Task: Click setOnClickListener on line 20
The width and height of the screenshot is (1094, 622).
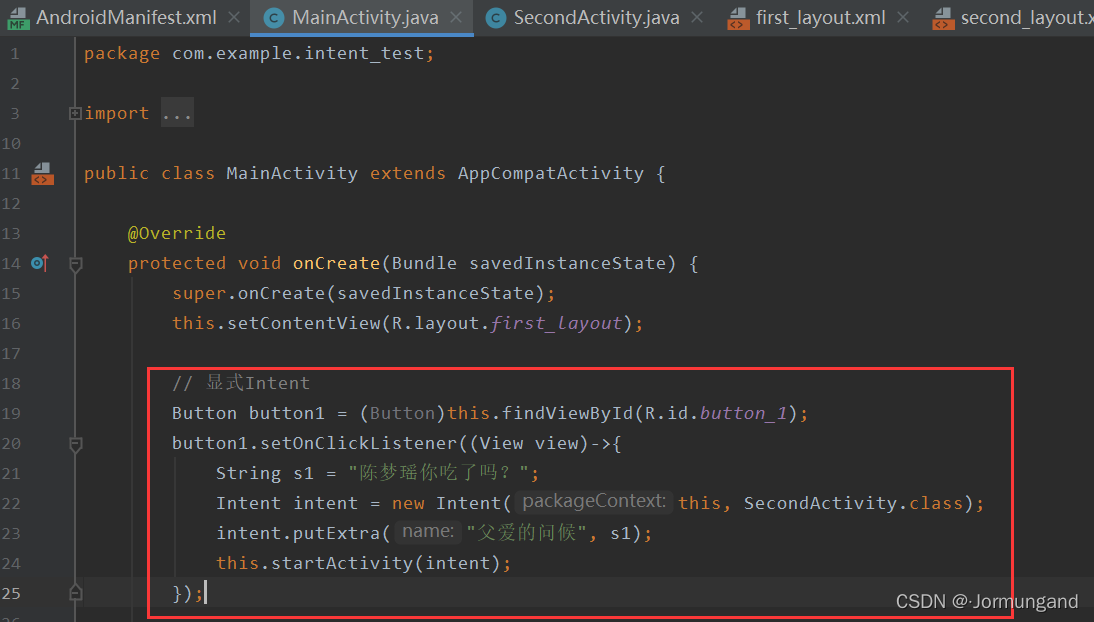Action: (359, 443)
